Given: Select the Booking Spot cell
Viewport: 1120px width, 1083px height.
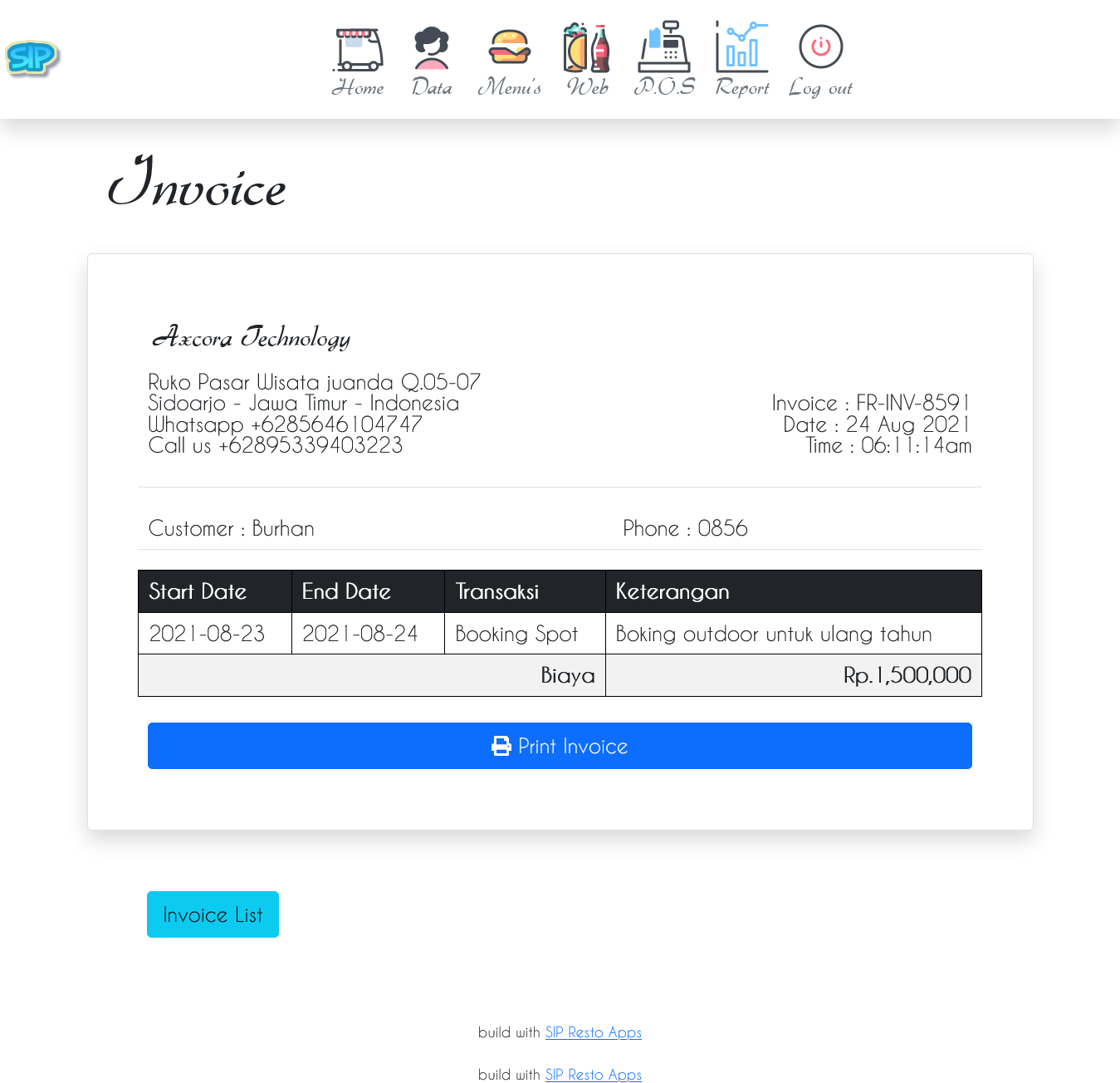Looking at the screenshot, I should [526, 634].
